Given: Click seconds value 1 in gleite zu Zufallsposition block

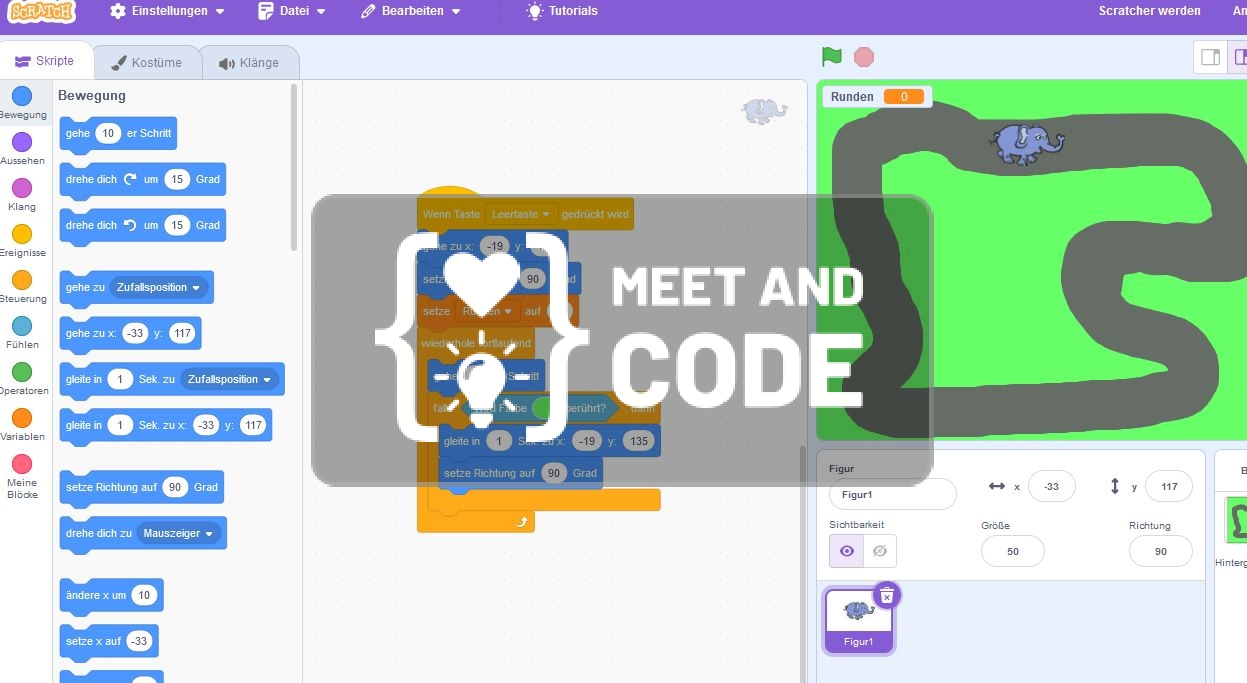Looking at the screenshot, I should [120, 379].
